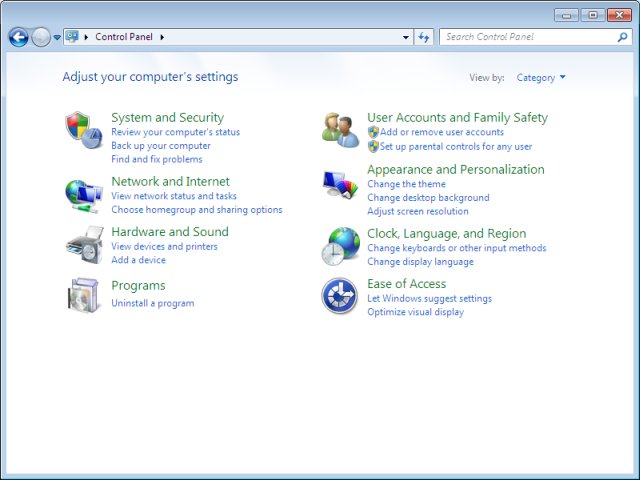640x480 pixels.
Task: Open Appearance and Personalization category
Action: coord(456,169)
